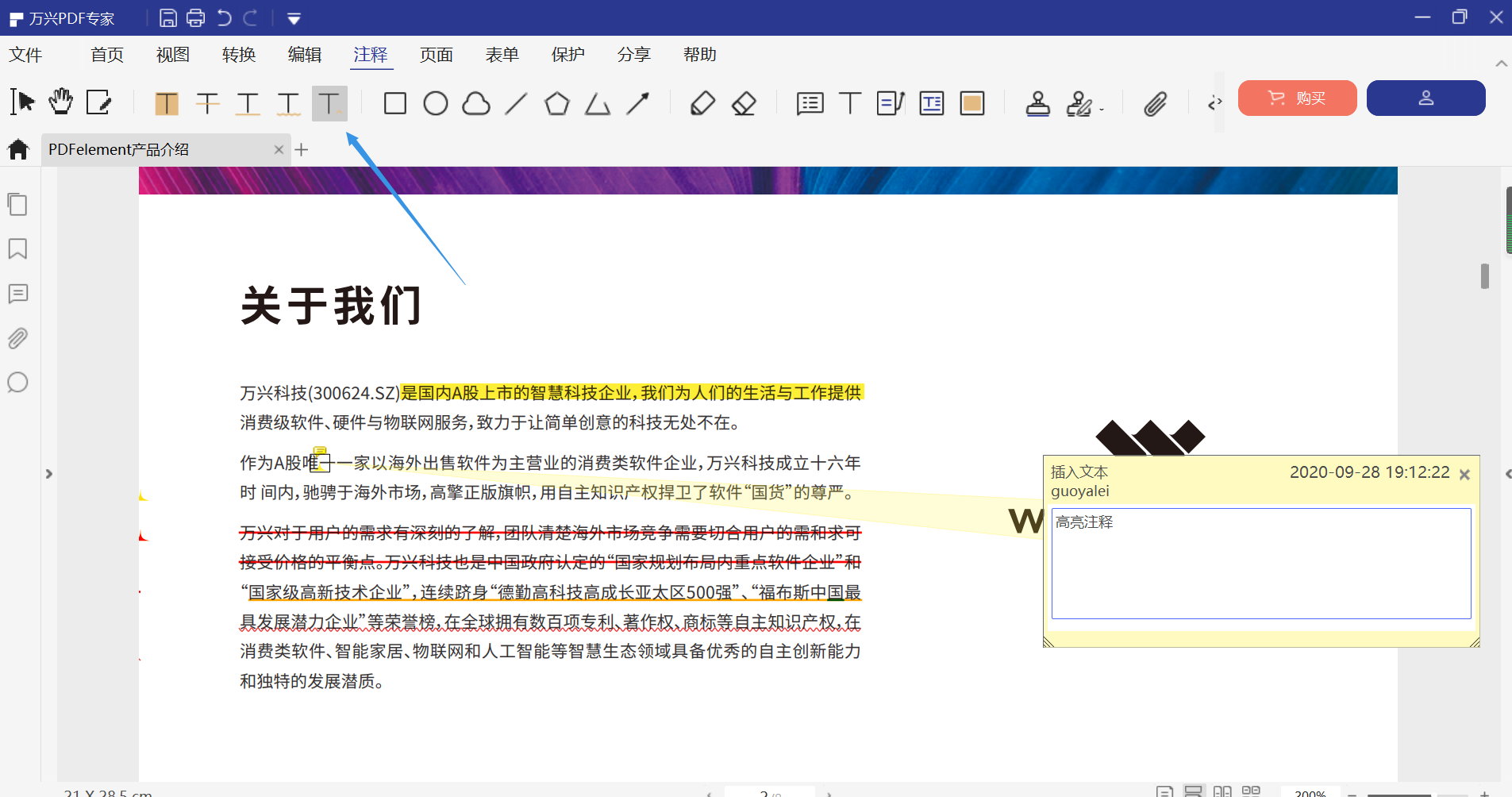Pick the cloud shape tool
The height and width of the screenshot is (797, 1512).
[476, 103]
